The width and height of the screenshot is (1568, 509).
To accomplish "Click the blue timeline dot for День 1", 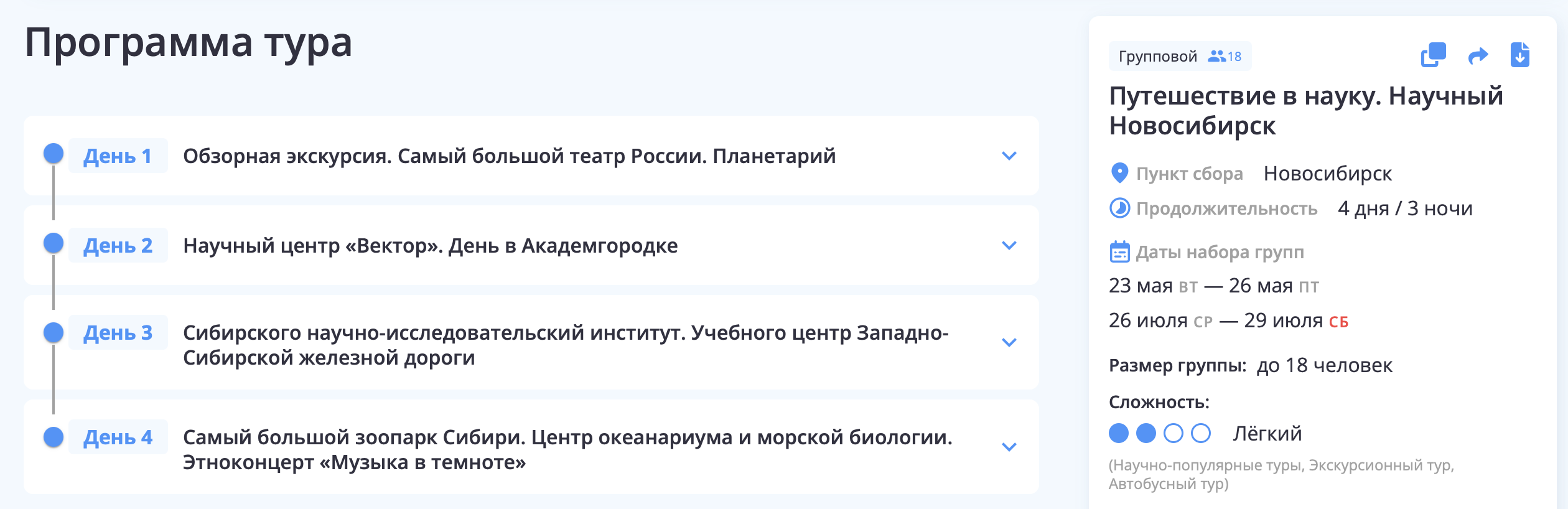I will [54, 153].
